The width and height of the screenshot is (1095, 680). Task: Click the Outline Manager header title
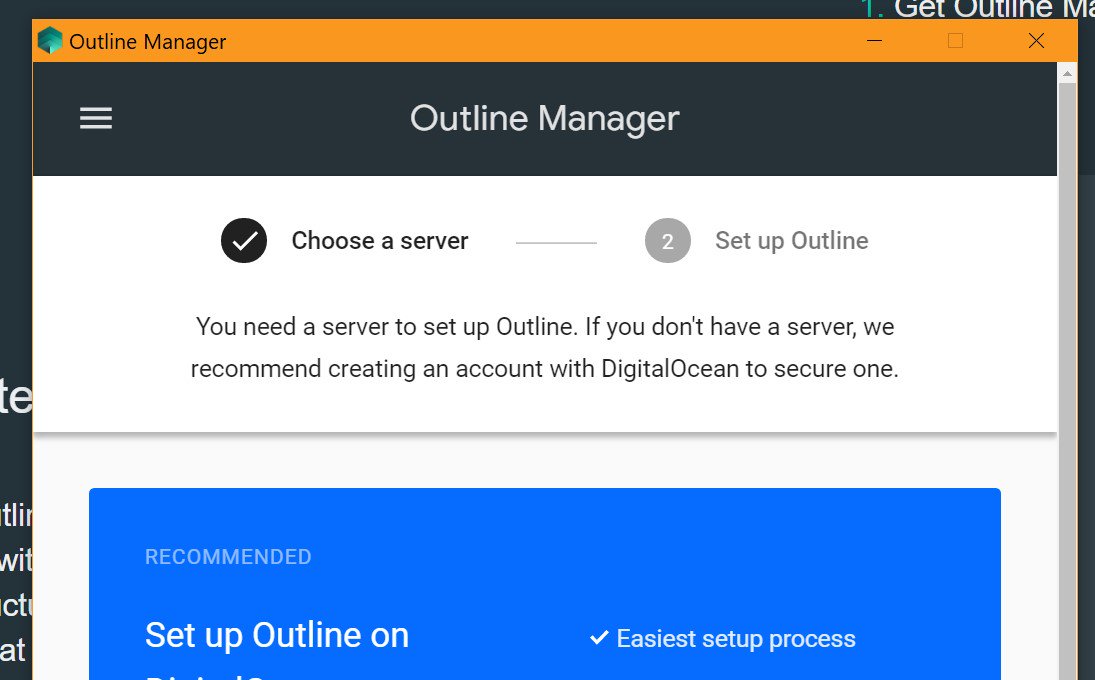[x=545, y=119]
